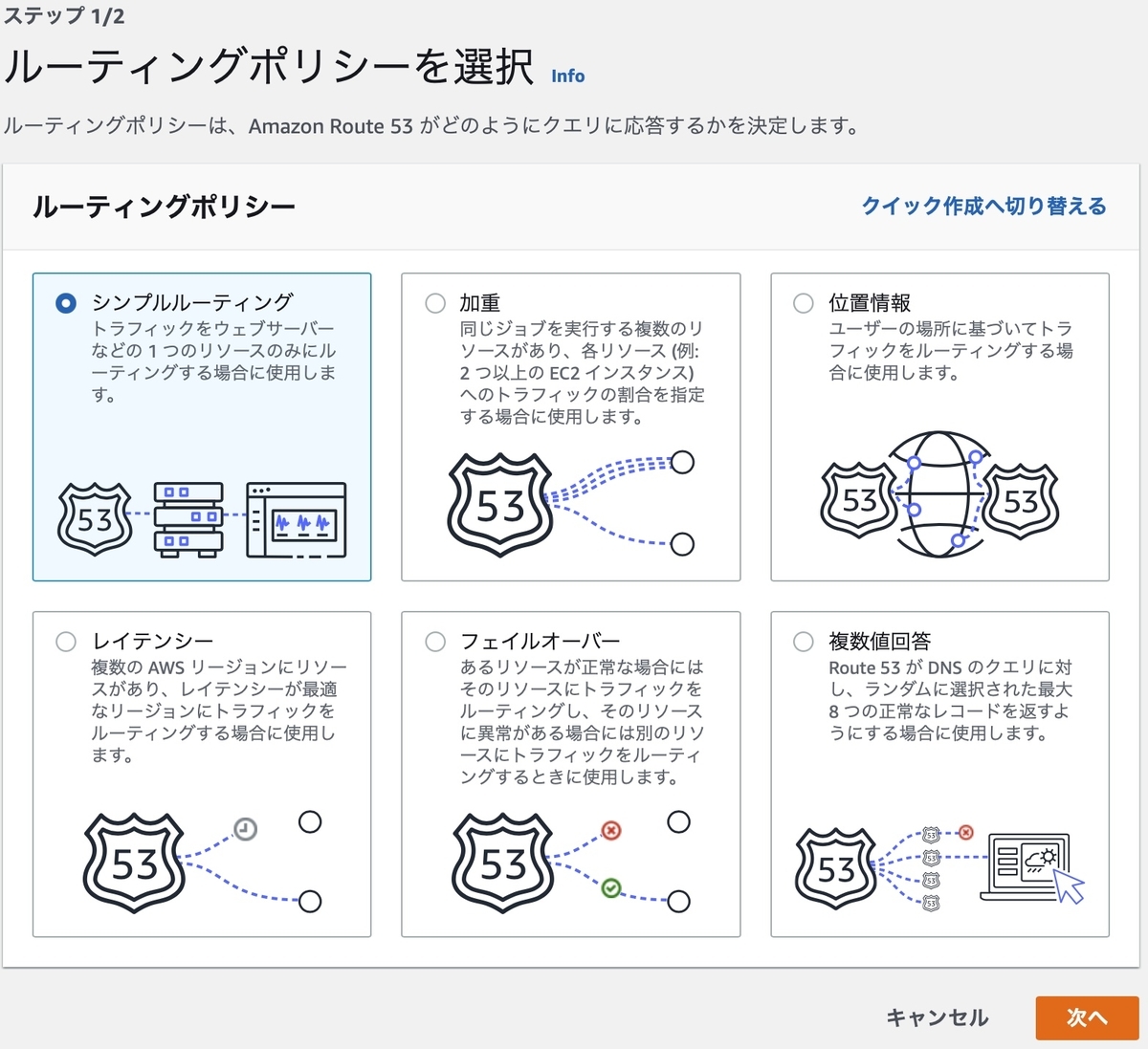Image resolution: width=1148 pixels, height=1049 pixels.
Task: Select the シンプルルーティング radio button
Action: (x=66, y=303)
